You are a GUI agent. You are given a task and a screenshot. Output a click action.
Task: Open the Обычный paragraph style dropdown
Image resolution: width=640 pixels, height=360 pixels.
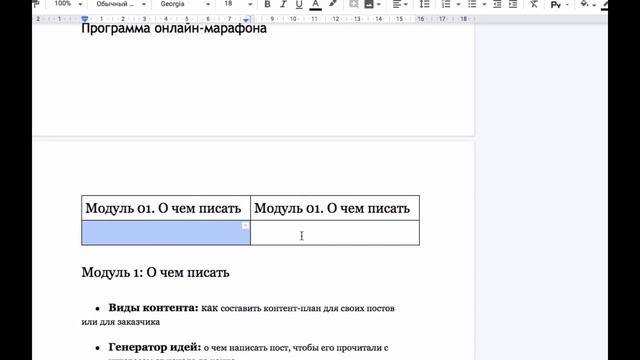[x=121, y=4]
